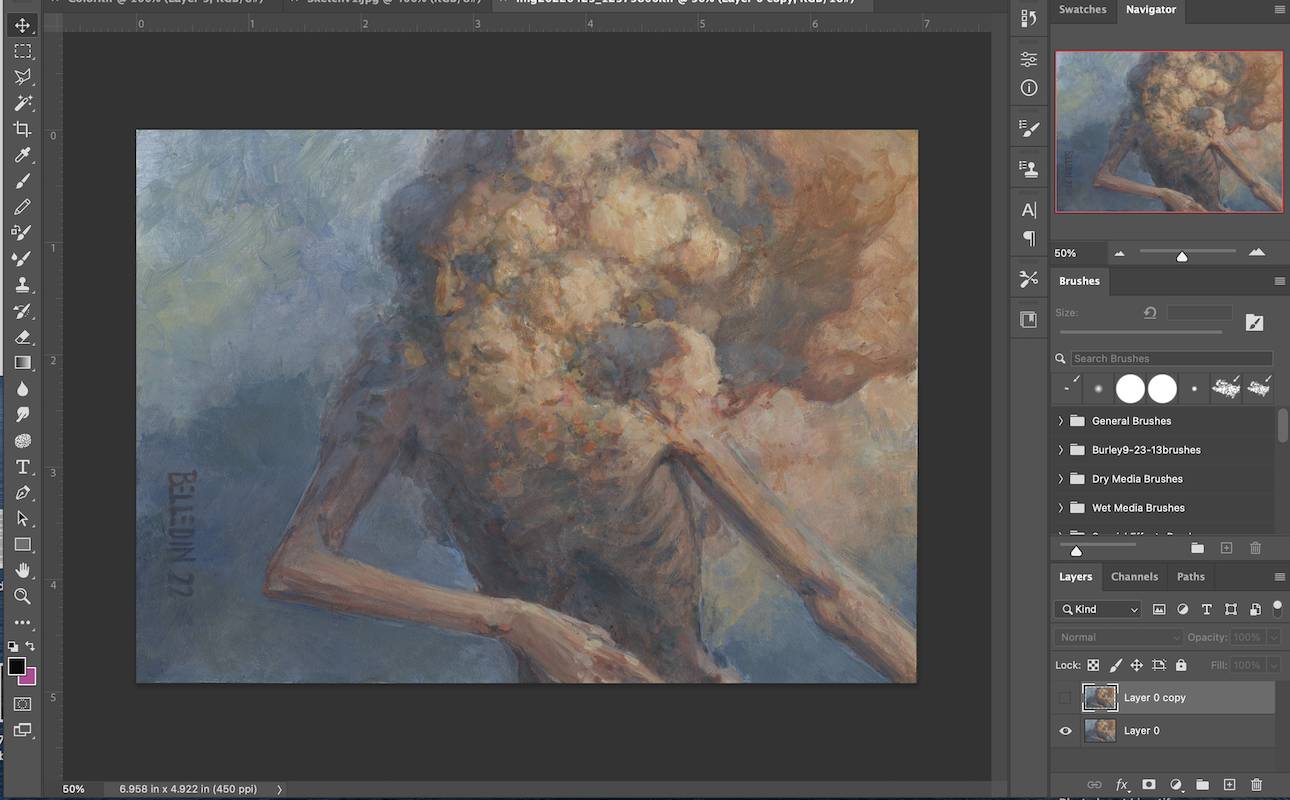1290x800 pixels.
Task: Create new adjustment layer
Action: [x=1176, y=785]
